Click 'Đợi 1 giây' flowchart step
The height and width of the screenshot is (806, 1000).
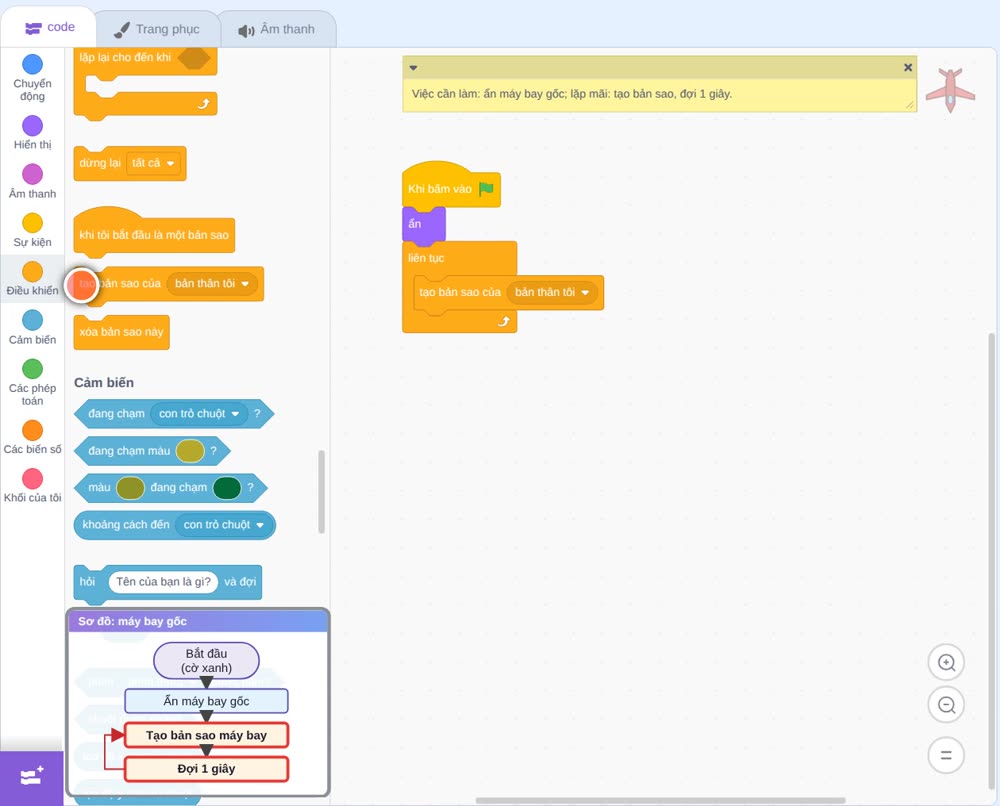(206, 769)
